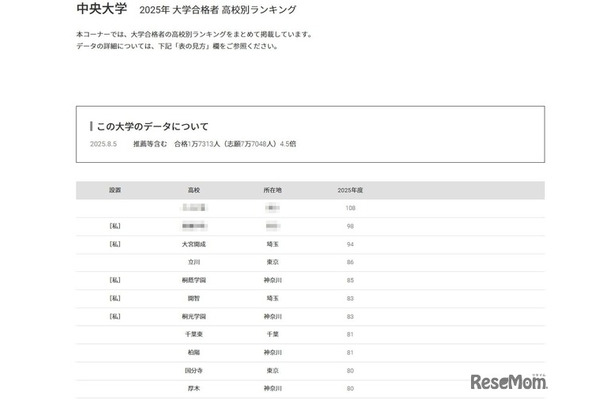Click the [私] tag in the 桐蔭学園 row
The width and height of the screenshot is (610, 400).
pos(115,280)
